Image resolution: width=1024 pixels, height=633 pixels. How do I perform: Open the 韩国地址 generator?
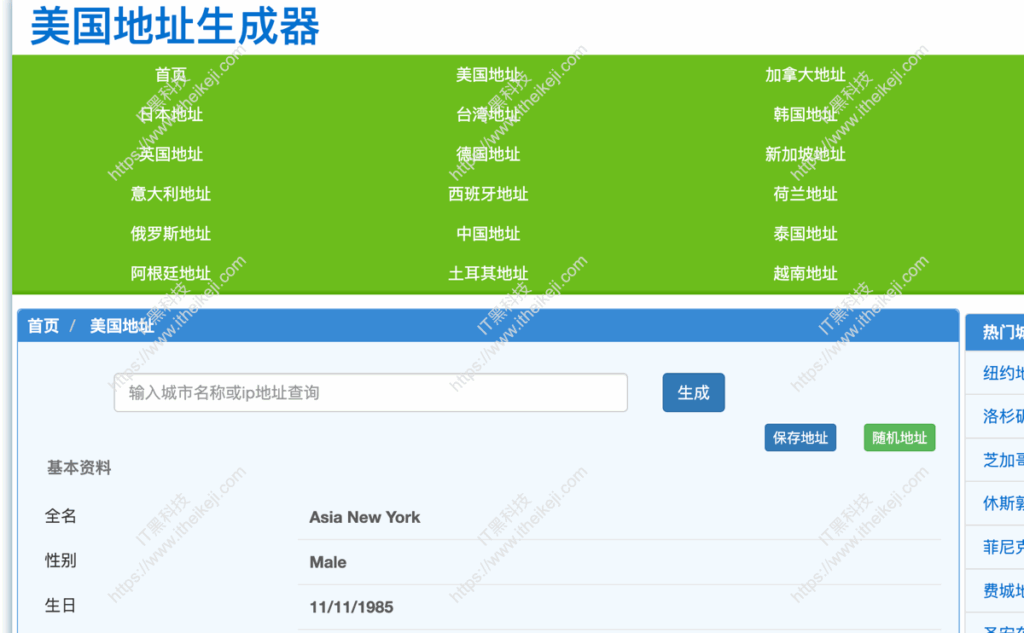coord(805,114)
